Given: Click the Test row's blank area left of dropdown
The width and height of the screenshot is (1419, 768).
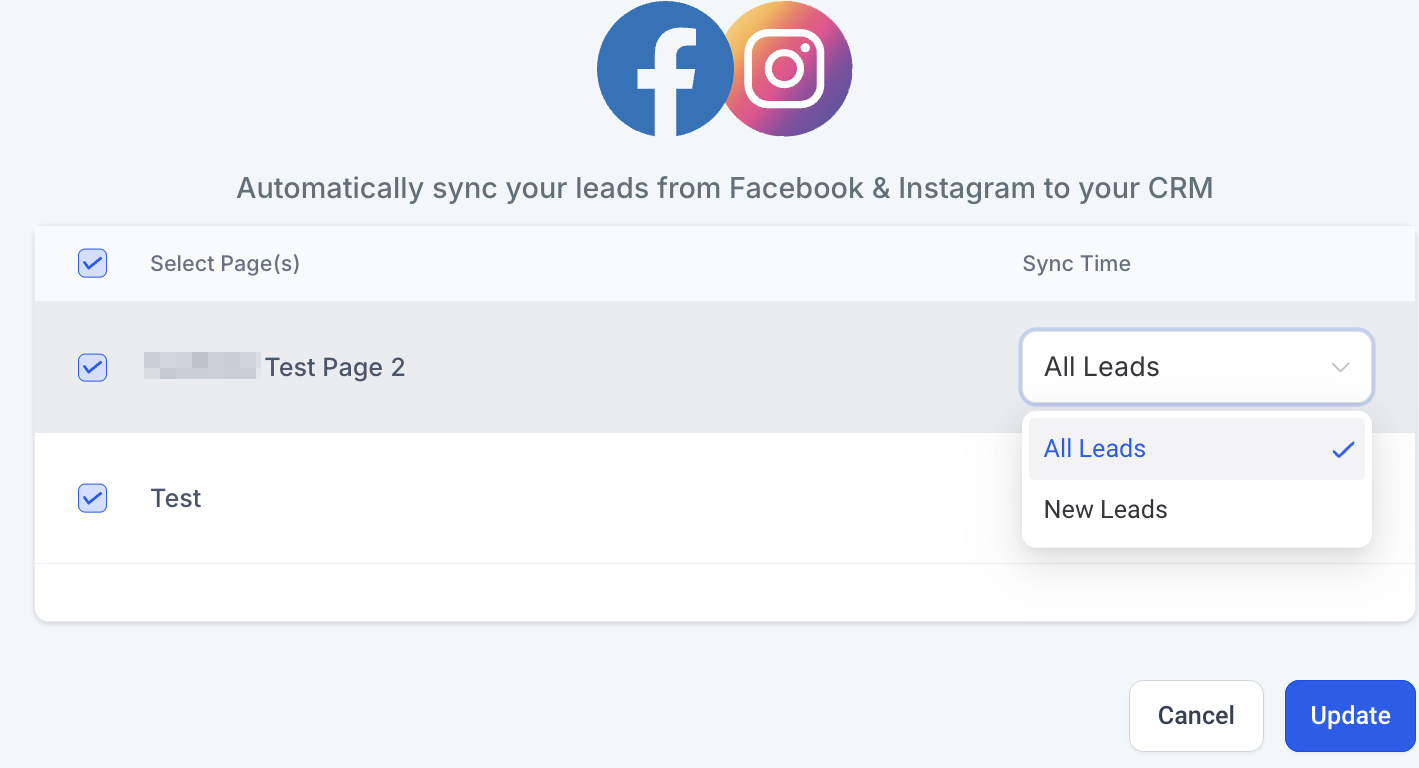Looking at the screenshot, I should pyautogui.click(x=600, y=498).
